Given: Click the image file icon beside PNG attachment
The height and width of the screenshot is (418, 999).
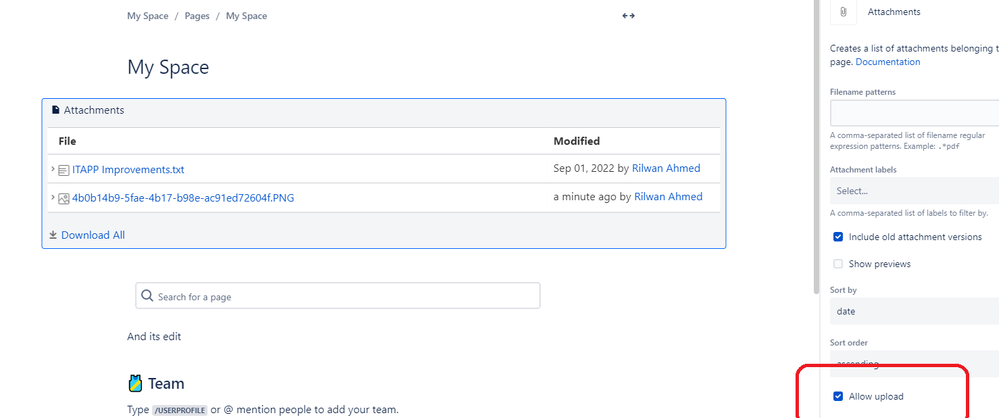Looking at the screenshot, I should click(64, 198).
